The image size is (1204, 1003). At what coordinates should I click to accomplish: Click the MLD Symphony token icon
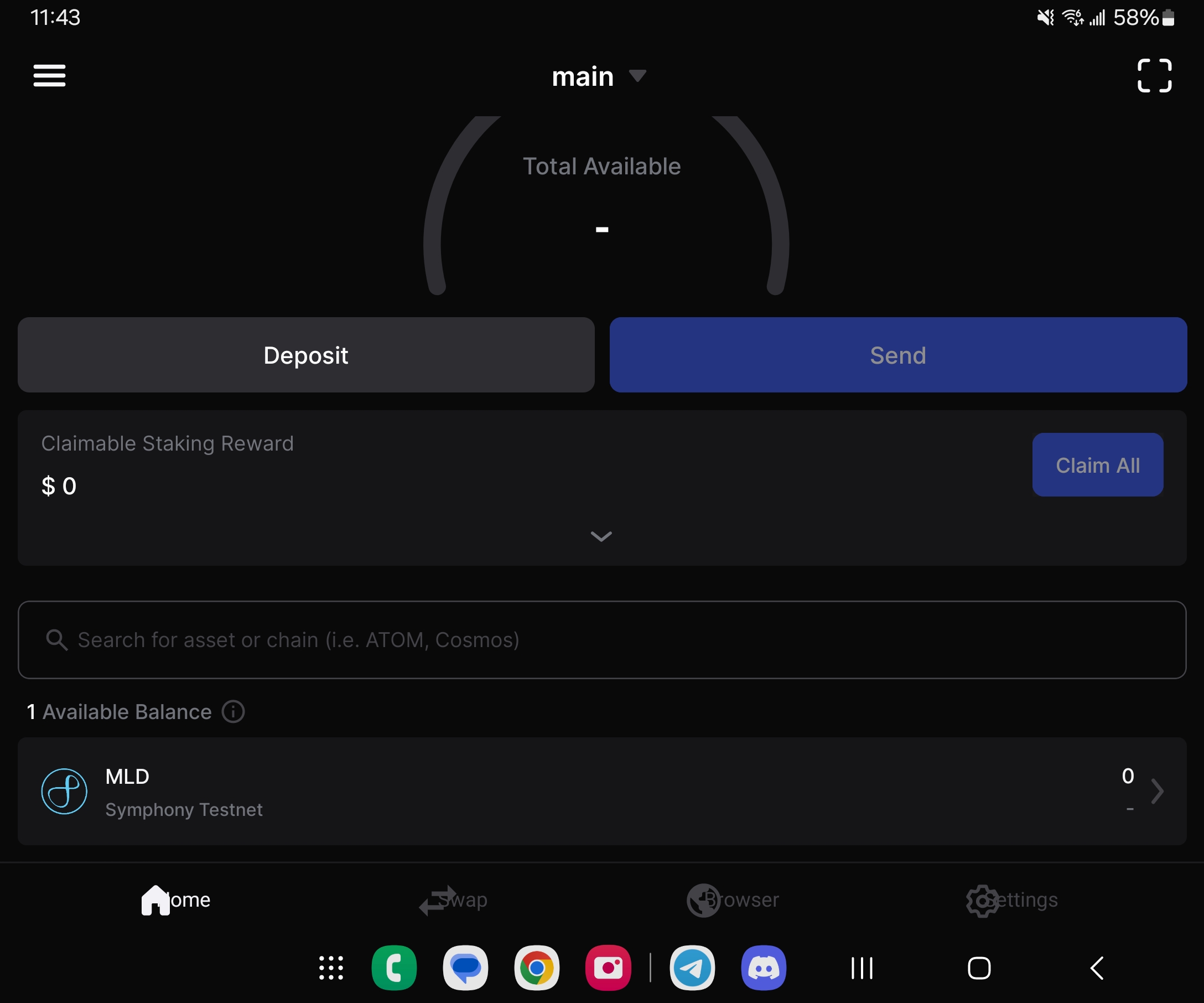click(64, 792)
